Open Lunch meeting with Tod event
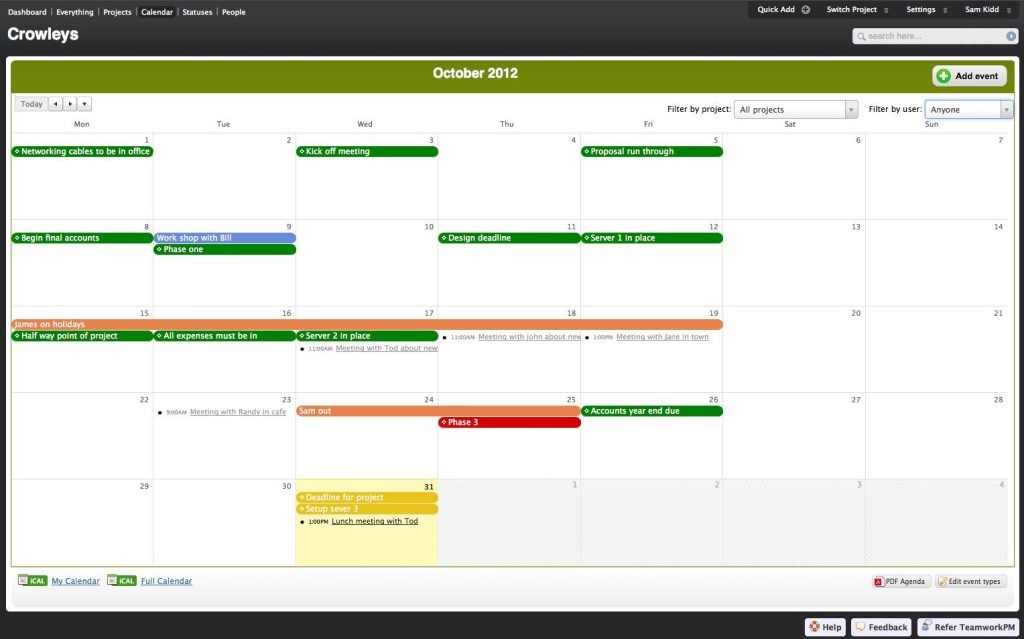The height and width of the screenshot is (639, 1024). click(x=375, y=521)
